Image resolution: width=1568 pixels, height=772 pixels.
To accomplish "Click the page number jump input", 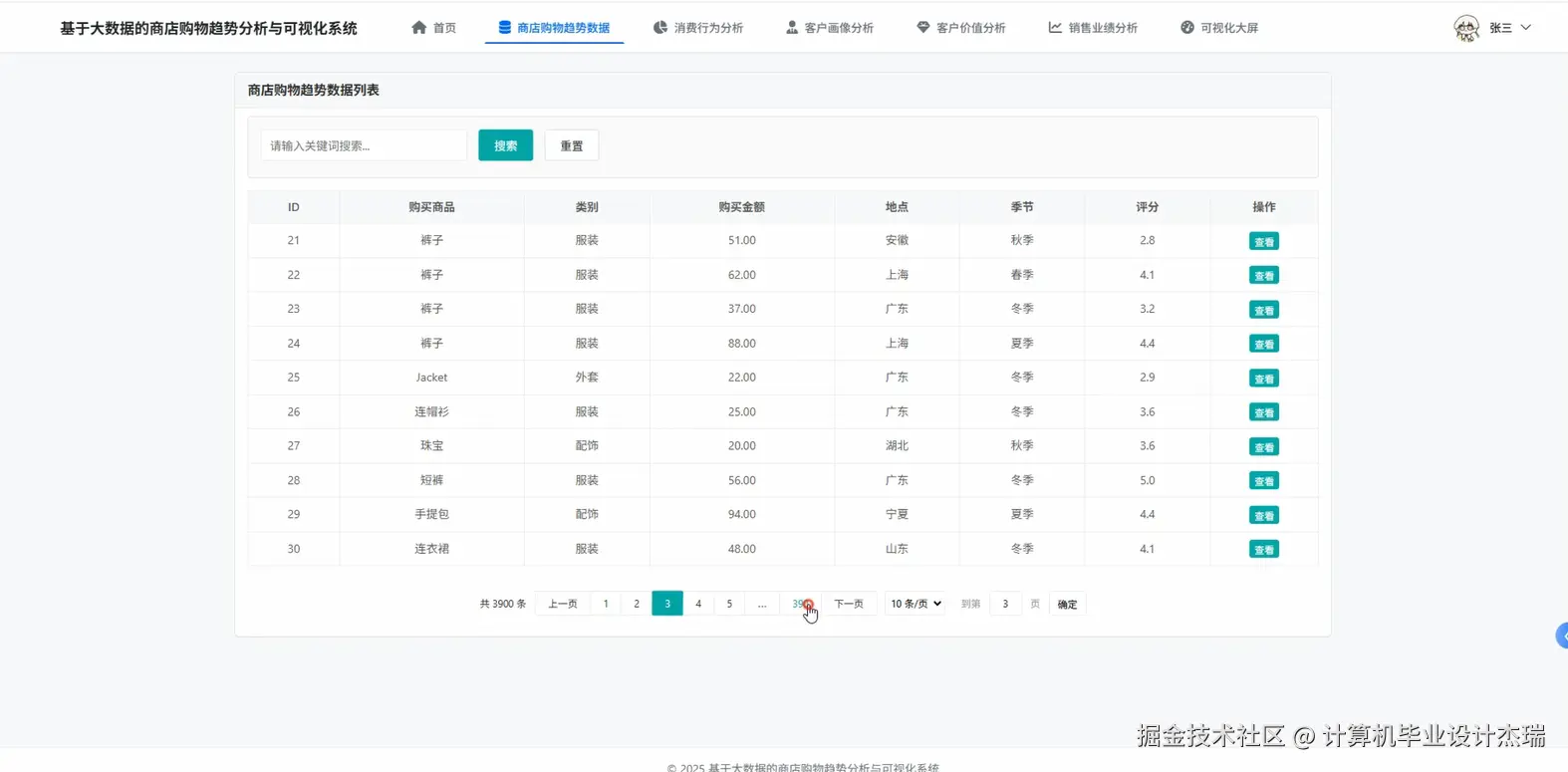I will (x=1005, y=604).
